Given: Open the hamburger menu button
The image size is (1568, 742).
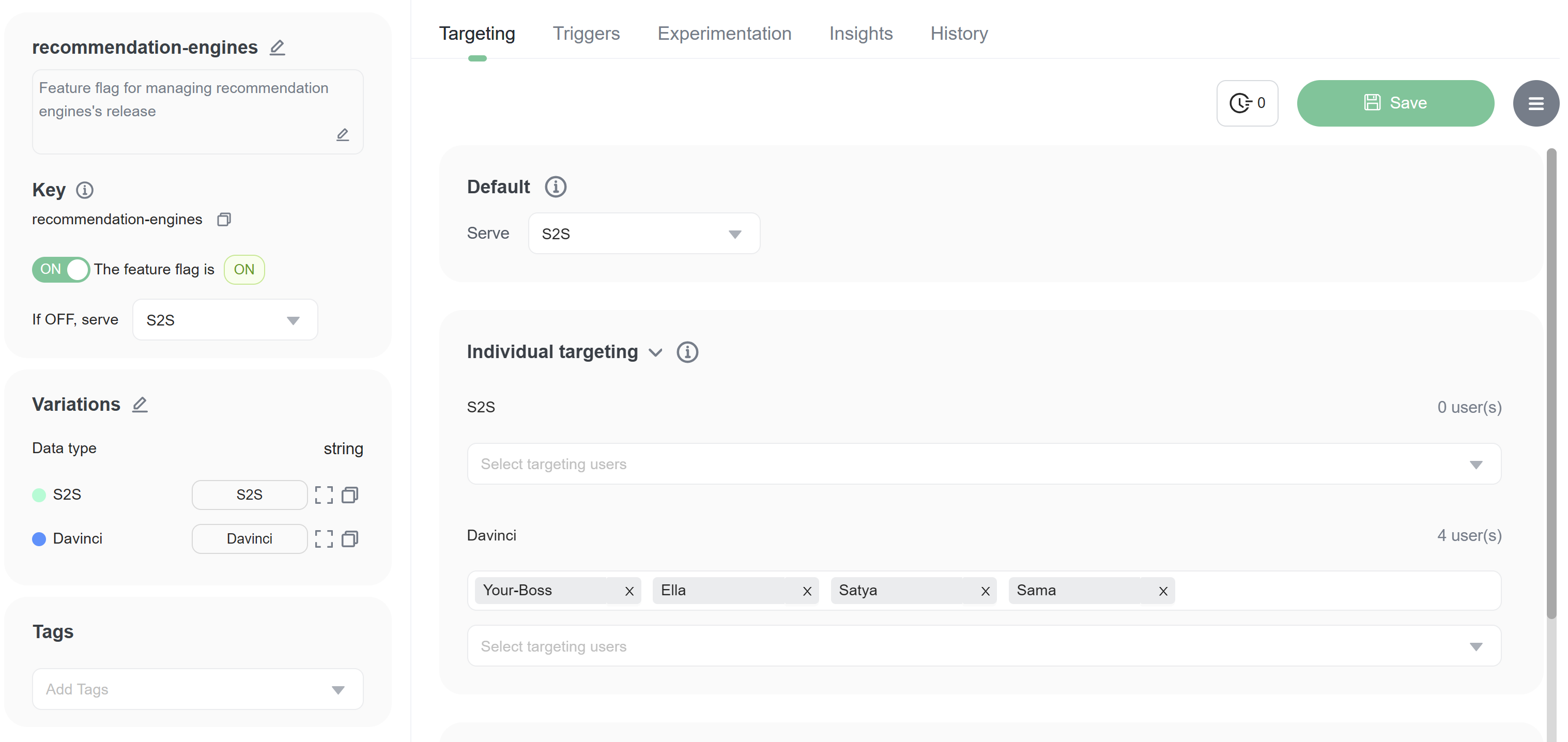Looking at the screenshot, I should coord(1536,103).
